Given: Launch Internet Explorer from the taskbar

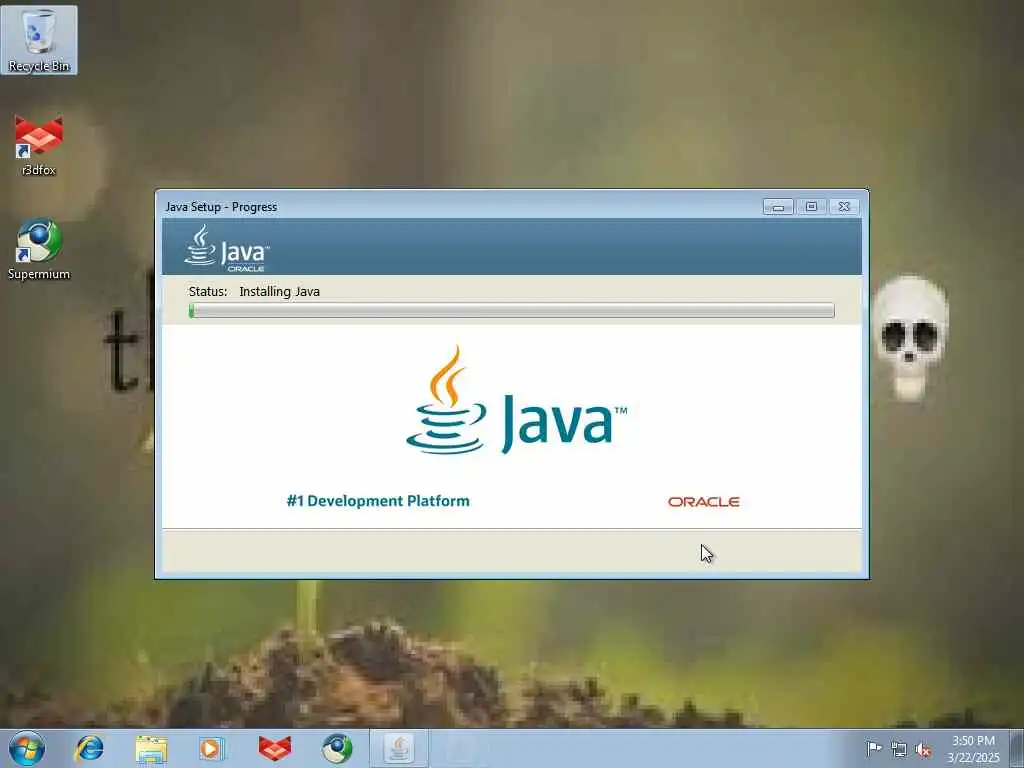Looking at the screenshot, I should [89, 748].
